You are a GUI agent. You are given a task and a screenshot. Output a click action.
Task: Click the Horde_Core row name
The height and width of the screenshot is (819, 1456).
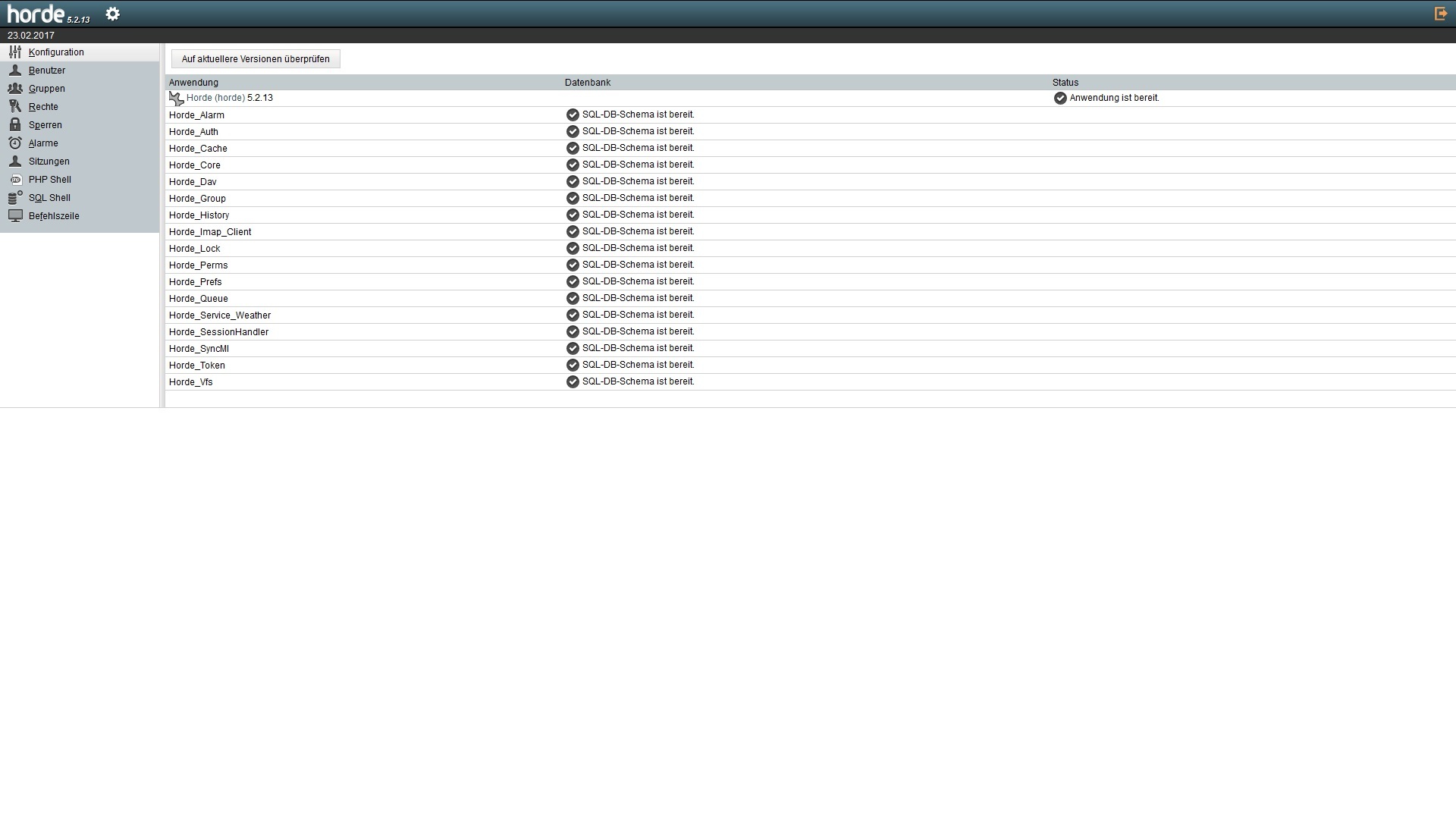pyautogui.click(x=195, y=165)
